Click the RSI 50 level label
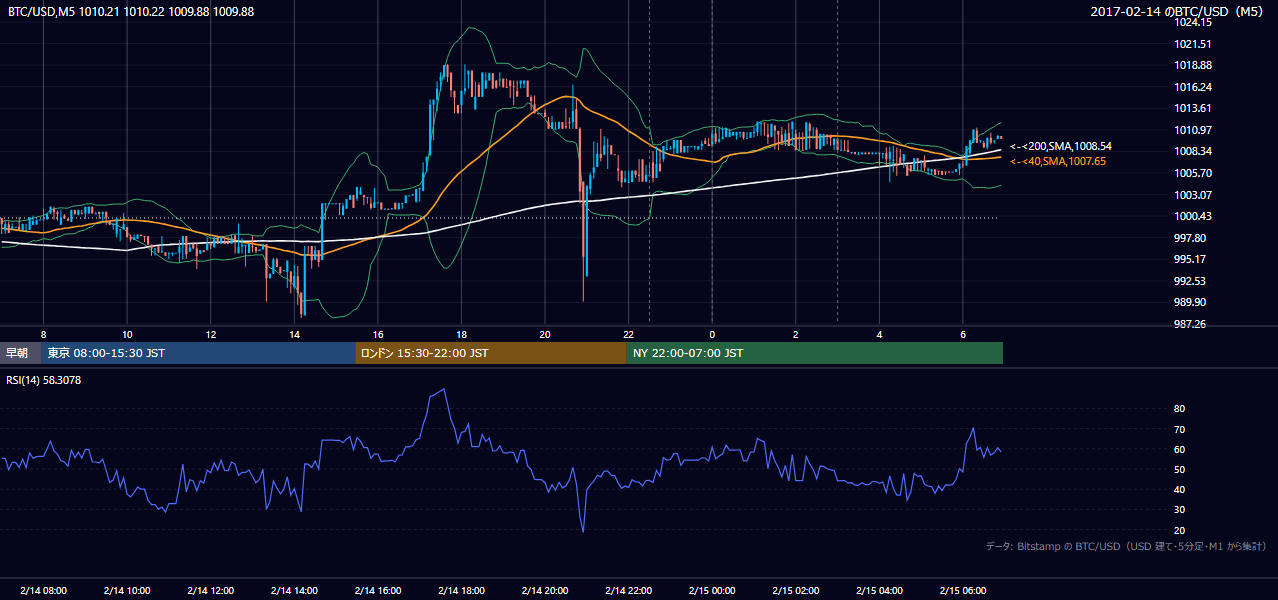1278x600 pixels. coord(1180,469)
